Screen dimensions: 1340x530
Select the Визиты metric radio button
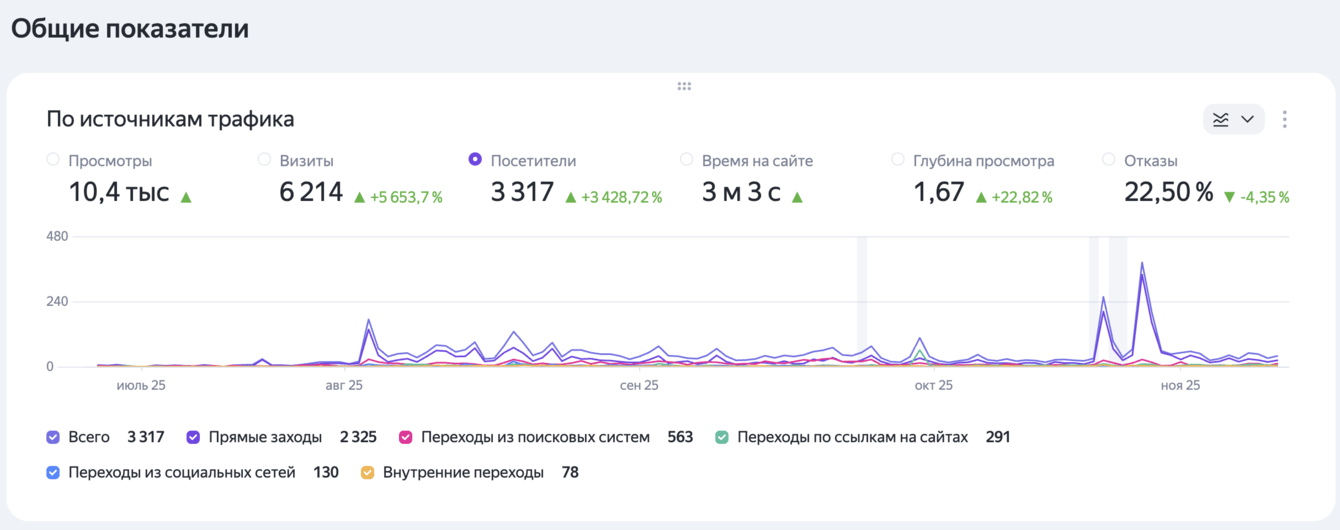(x=264, y=159)
